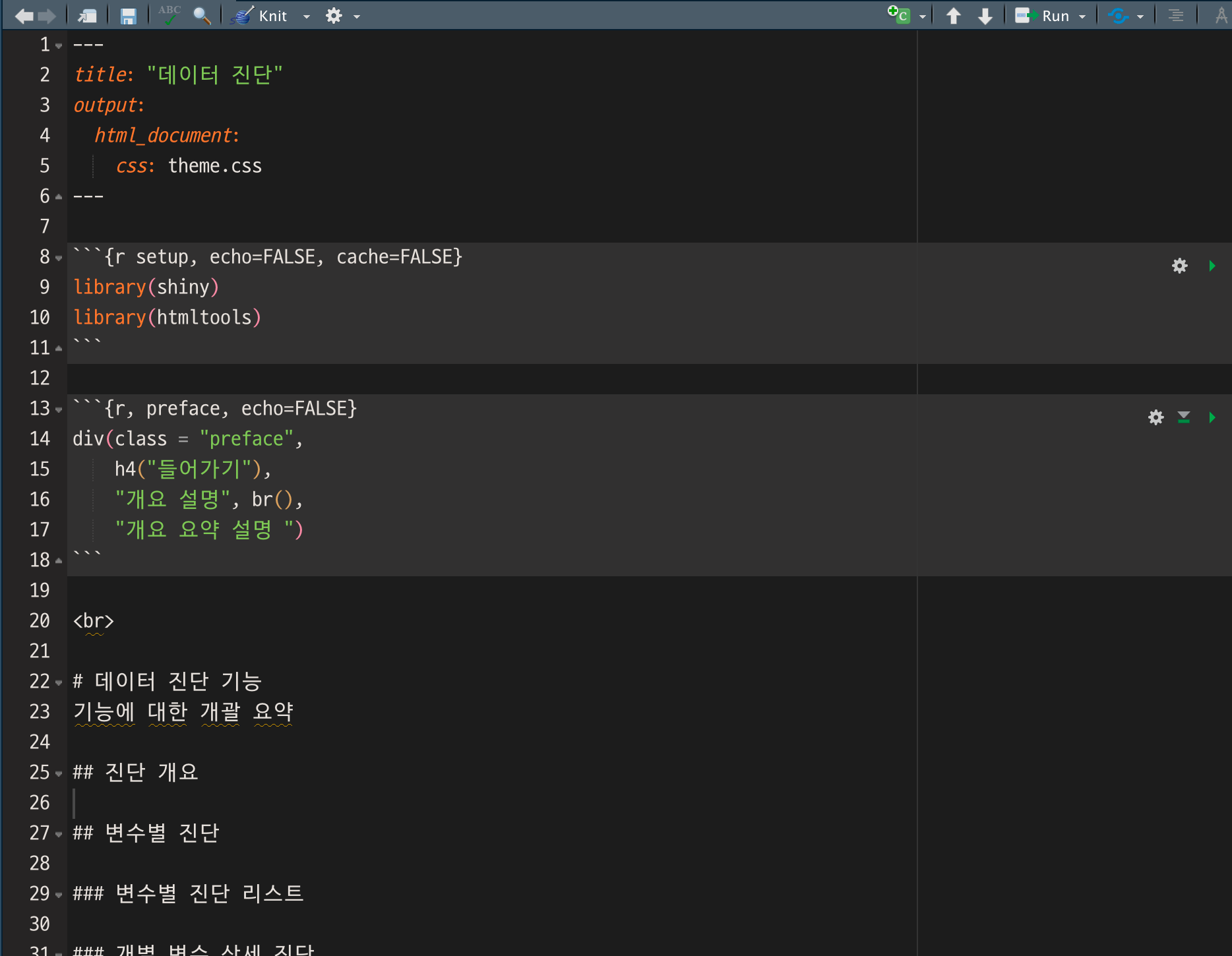Expand the document gear dropdown arrow

(x=357, y=16)
